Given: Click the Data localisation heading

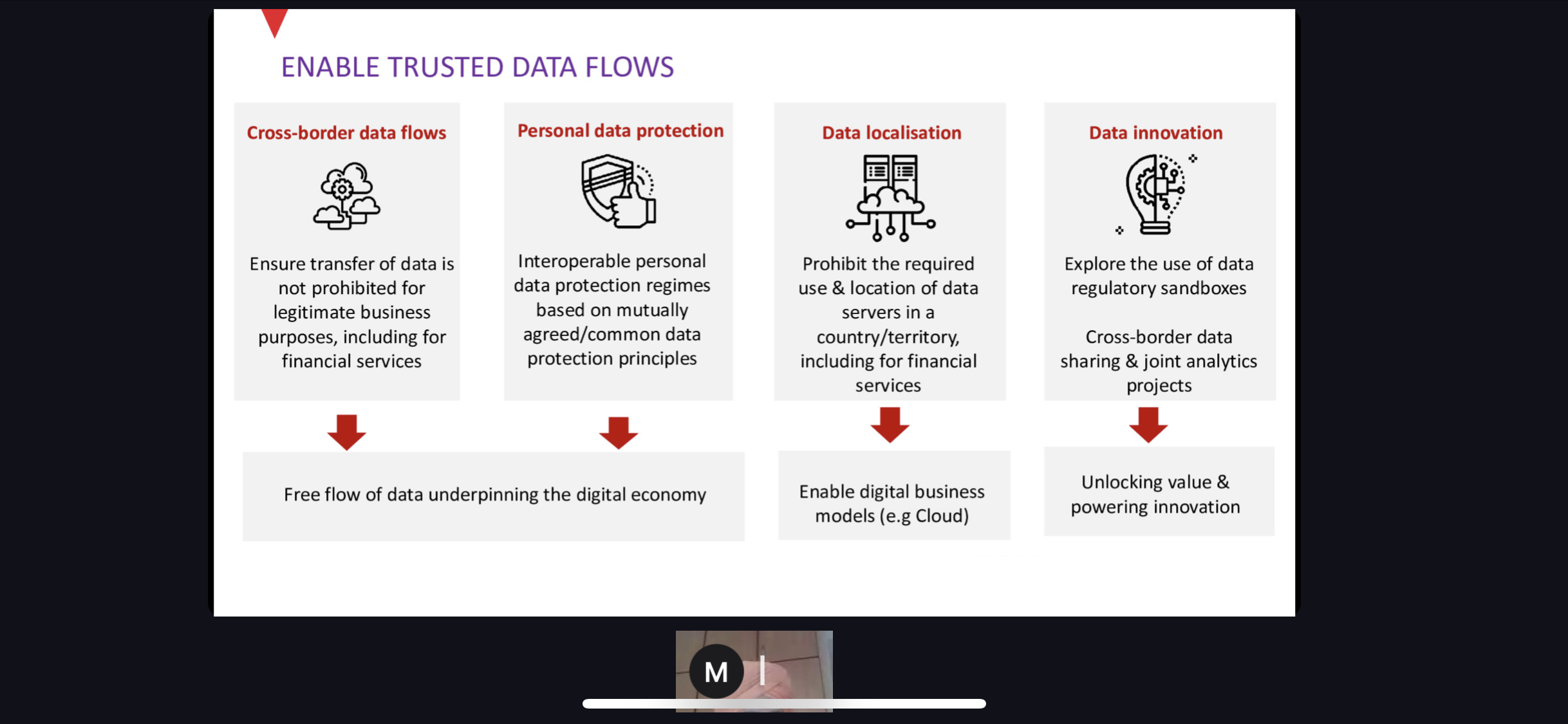Looking at the screenshot, I should 891,133.
